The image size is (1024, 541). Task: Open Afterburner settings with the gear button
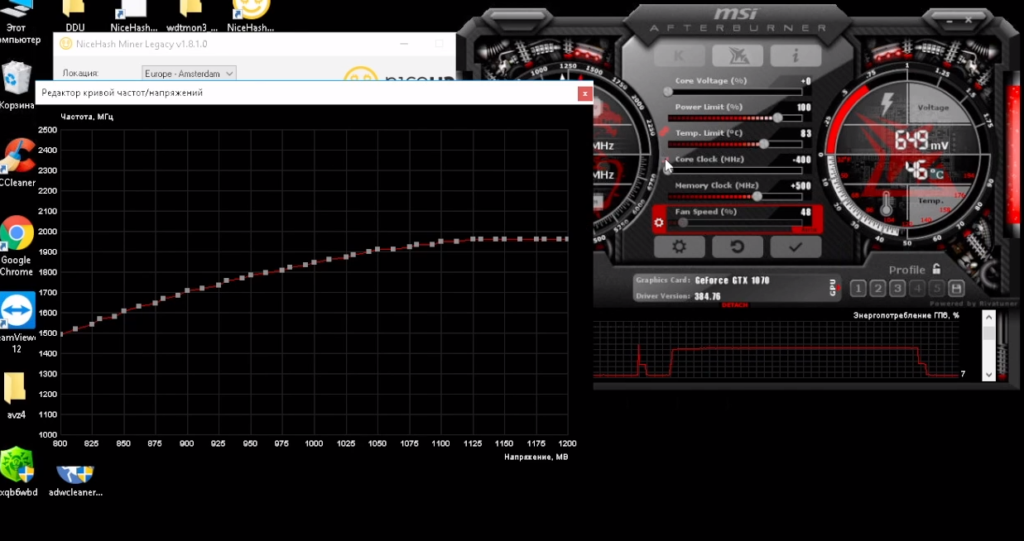pyautogui.click(x=680, y=247)
